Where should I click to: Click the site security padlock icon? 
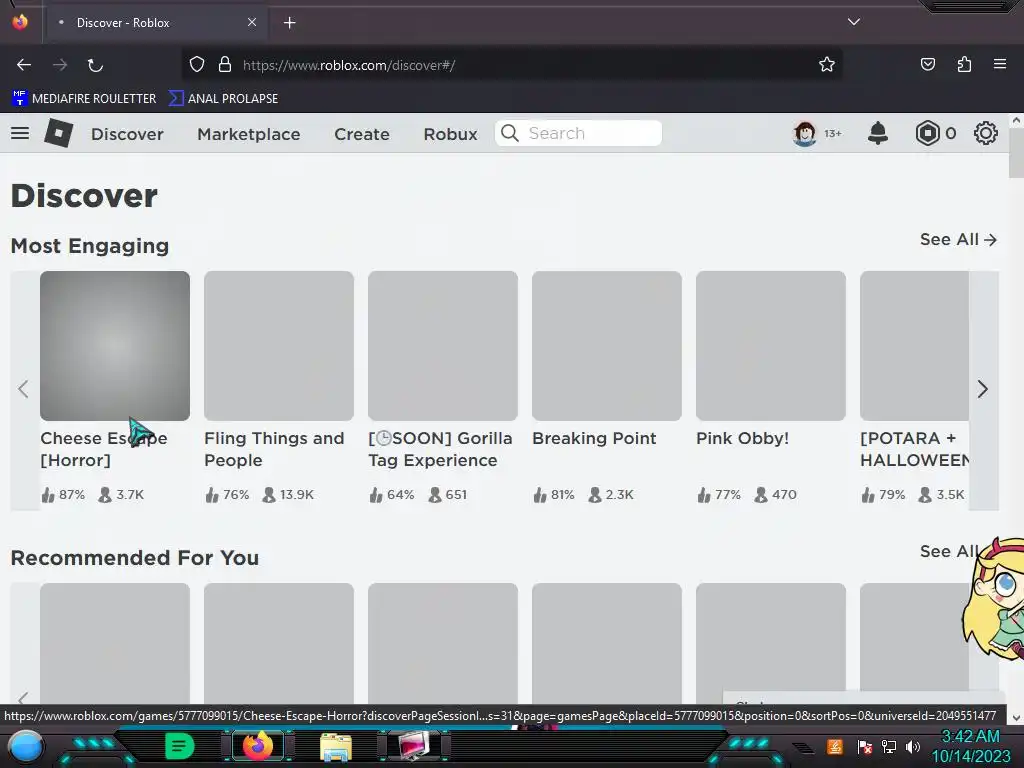225,64
